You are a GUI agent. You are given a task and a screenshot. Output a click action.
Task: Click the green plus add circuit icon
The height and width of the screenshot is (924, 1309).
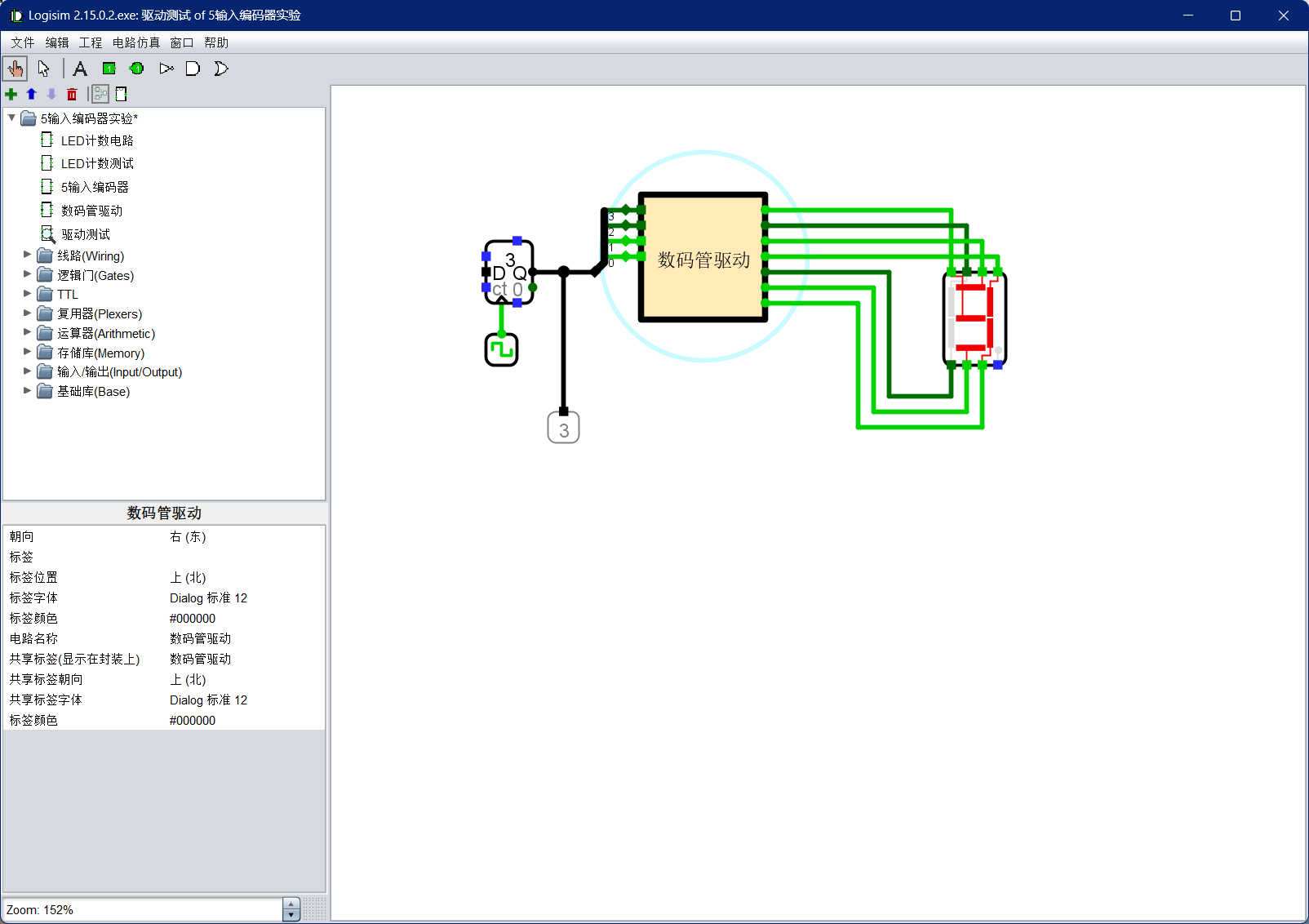click(x=11, y=94)
